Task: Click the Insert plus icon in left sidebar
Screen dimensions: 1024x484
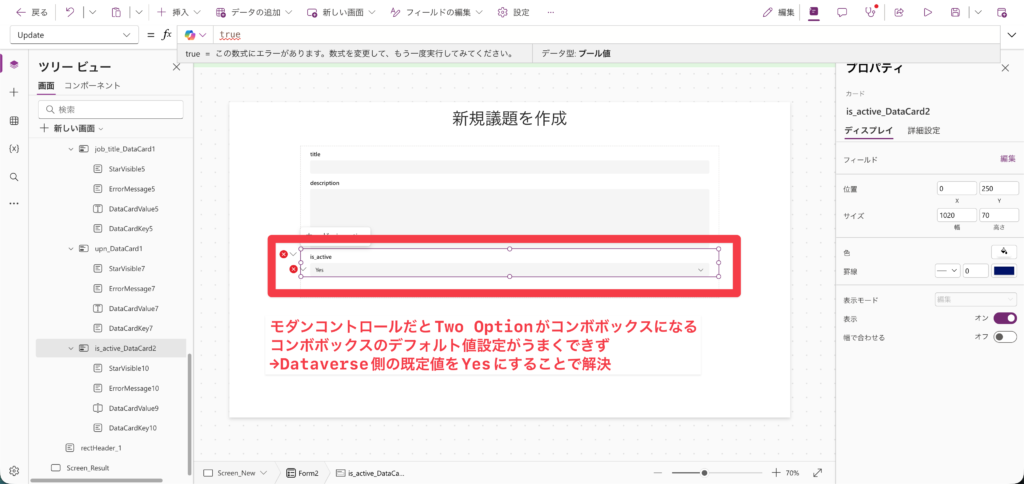Action: point(14,92)
